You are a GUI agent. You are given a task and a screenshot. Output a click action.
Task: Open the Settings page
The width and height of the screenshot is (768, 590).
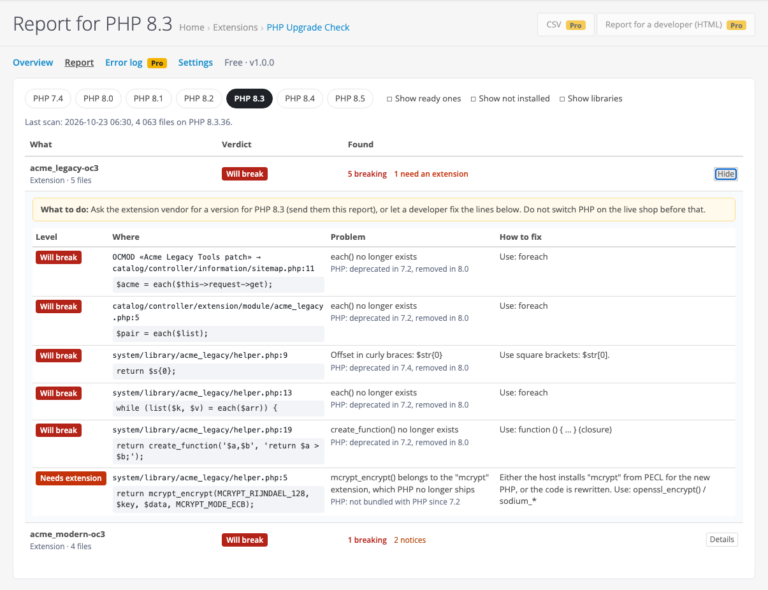(x=195, y=63)
